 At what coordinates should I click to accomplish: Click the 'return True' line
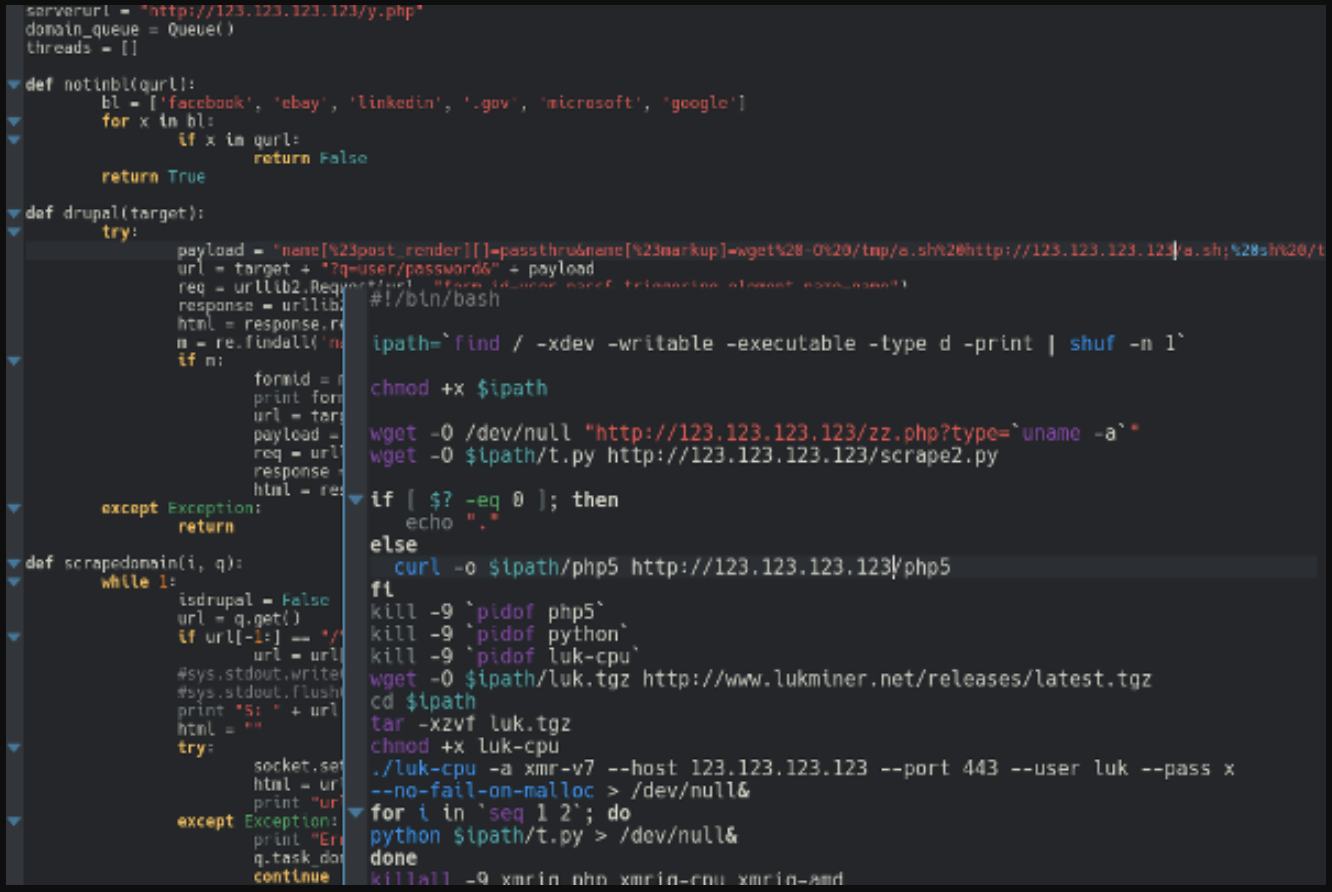pyautogui.click(x=153, y=176)
